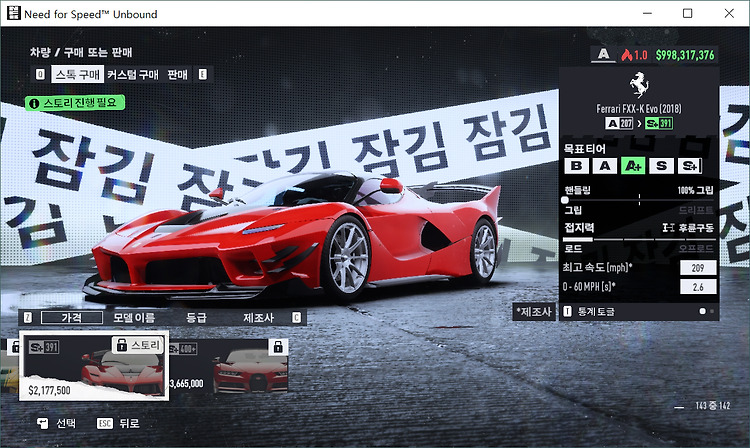Select the Bugatti car card with 400+ rating
Image resolution: width=750 pixels, height=448 pixels.
229,366
